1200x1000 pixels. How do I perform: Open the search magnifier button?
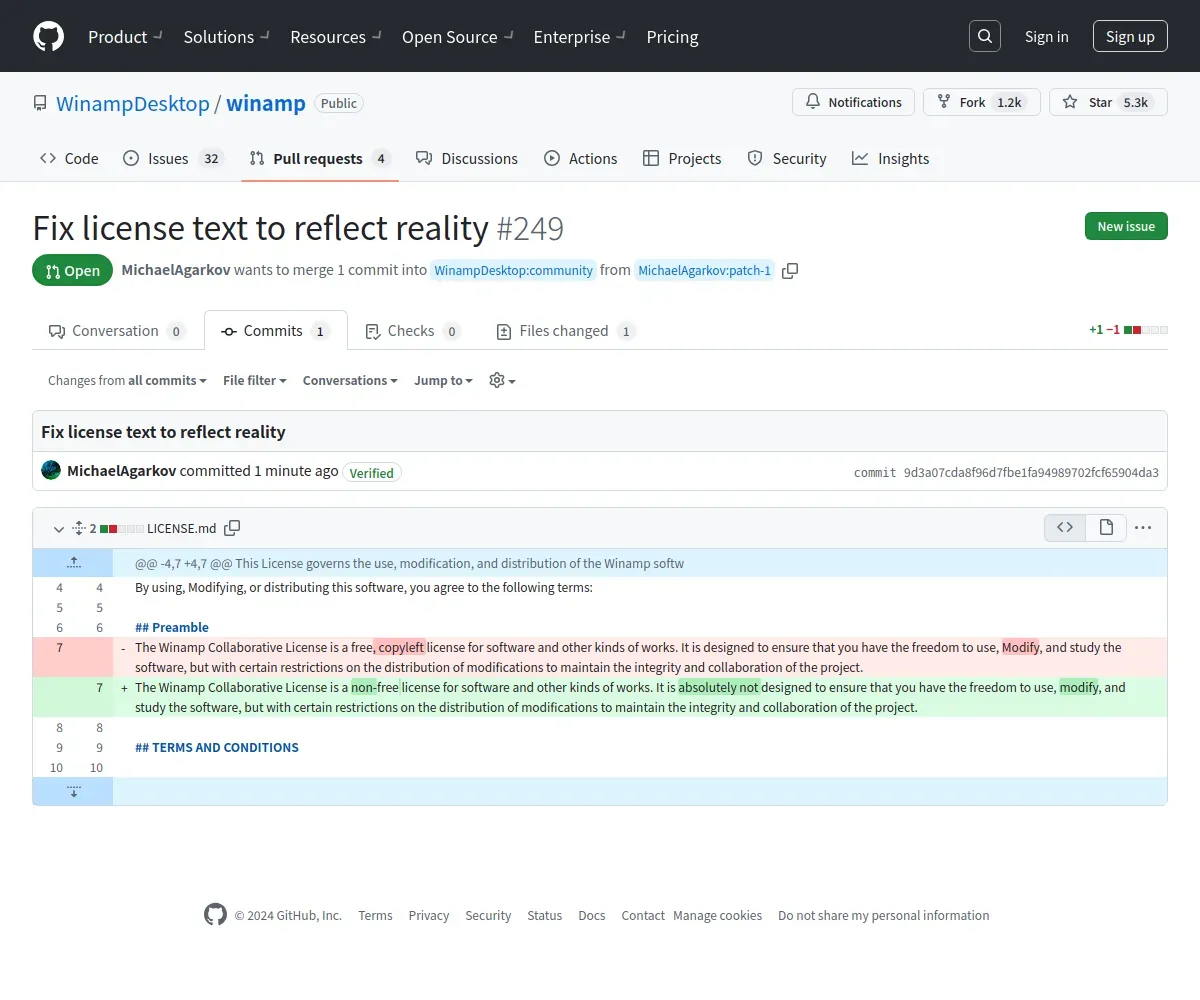pyautogui.click(x=985, y=36)
